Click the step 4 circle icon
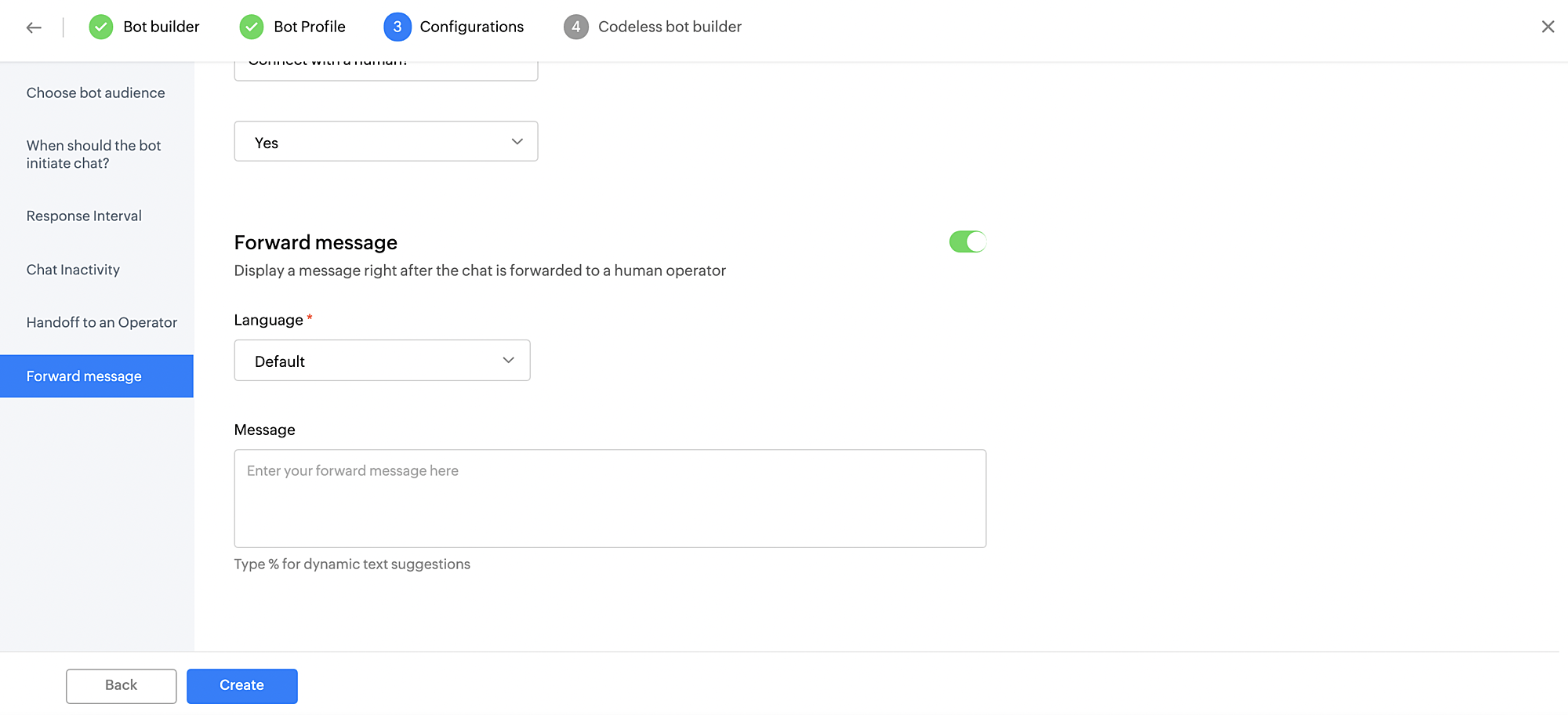 (576, 27)
